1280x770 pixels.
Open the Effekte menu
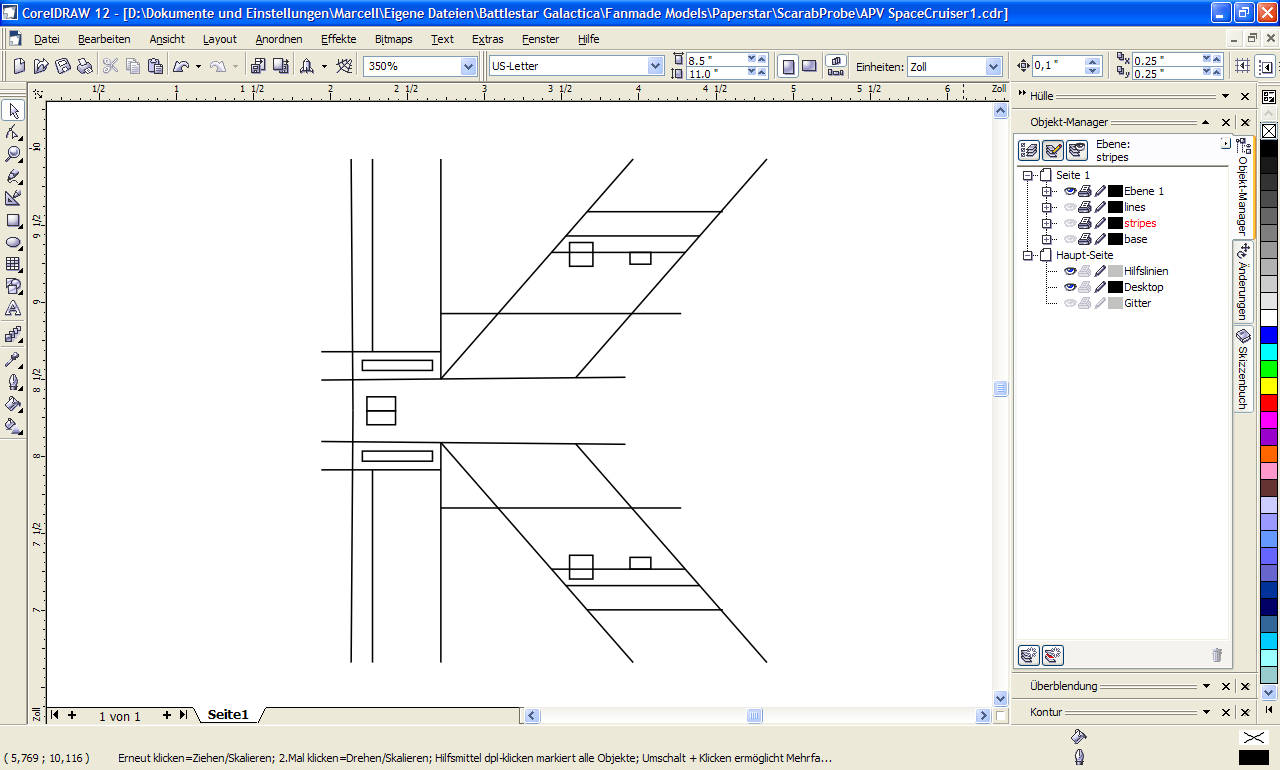339,39
